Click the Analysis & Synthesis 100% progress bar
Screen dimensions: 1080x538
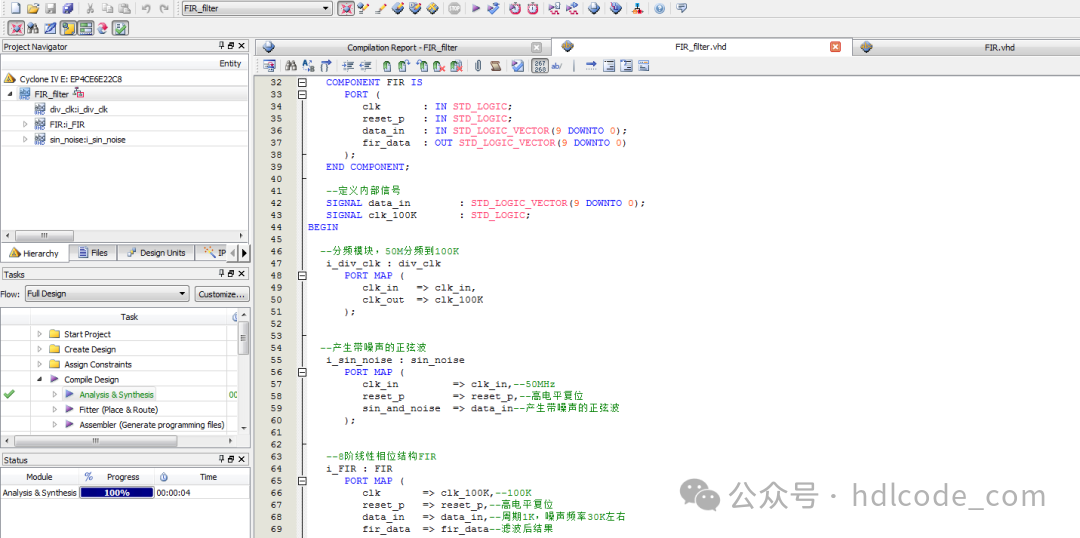tap(116, 493)
